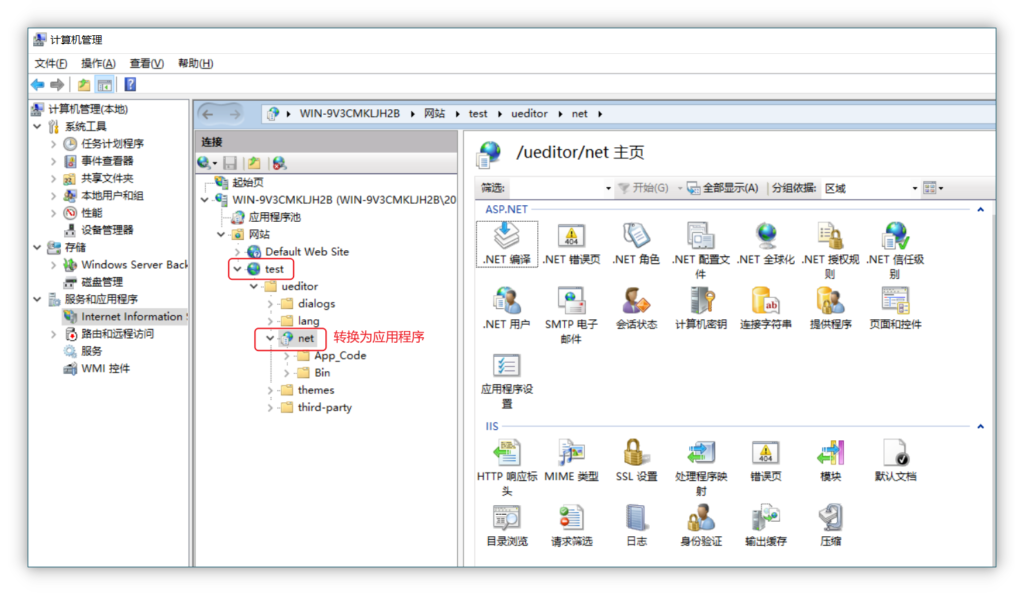Collapse the net application node
The height and width of the screenshot is (595, 1024).
[x=269, y=338]
